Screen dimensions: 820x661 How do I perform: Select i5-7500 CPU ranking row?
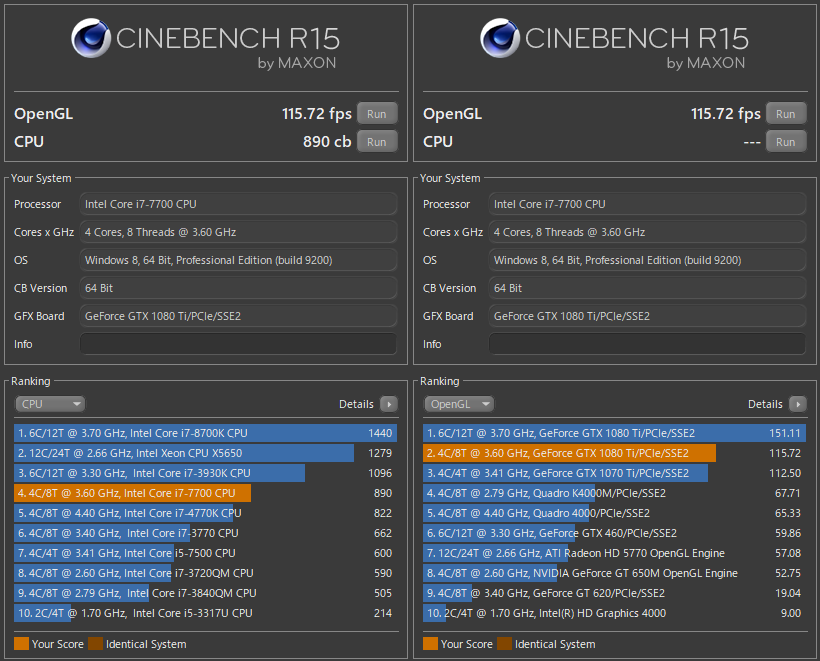pyautogui.click(x=206, y=553)
